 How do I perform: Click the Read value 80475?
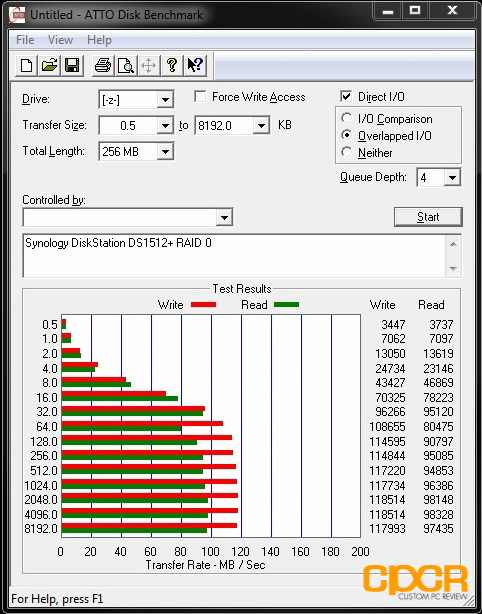(438, 426)
